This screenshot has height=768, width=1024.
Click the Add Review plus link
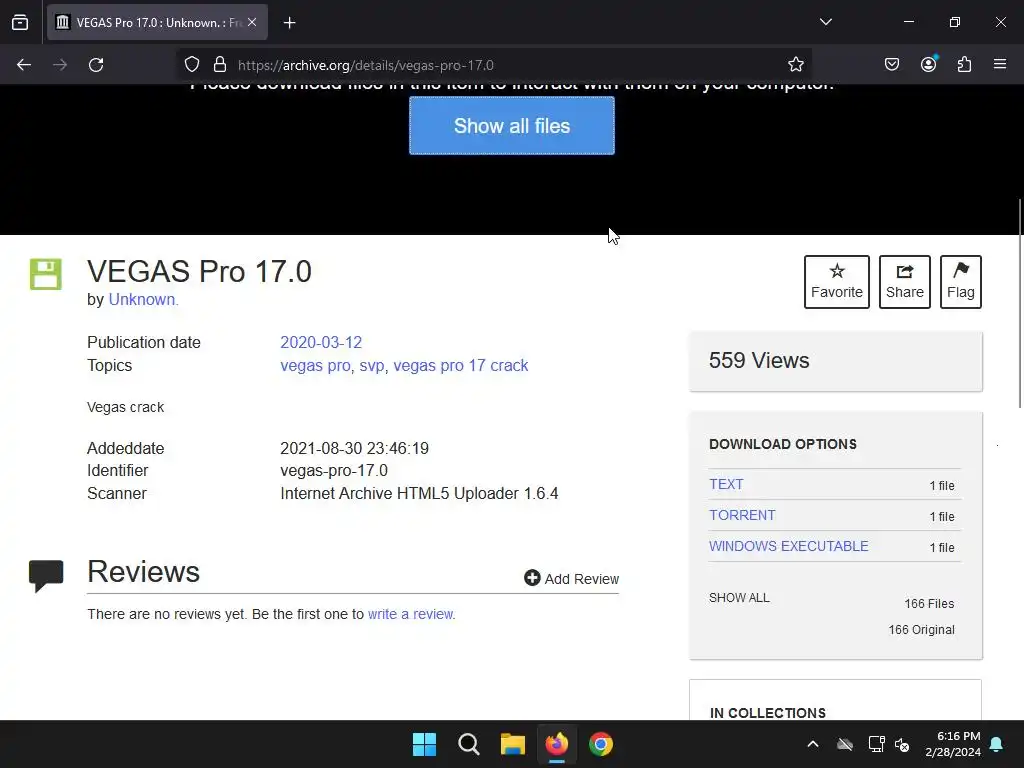click(571, 579)
